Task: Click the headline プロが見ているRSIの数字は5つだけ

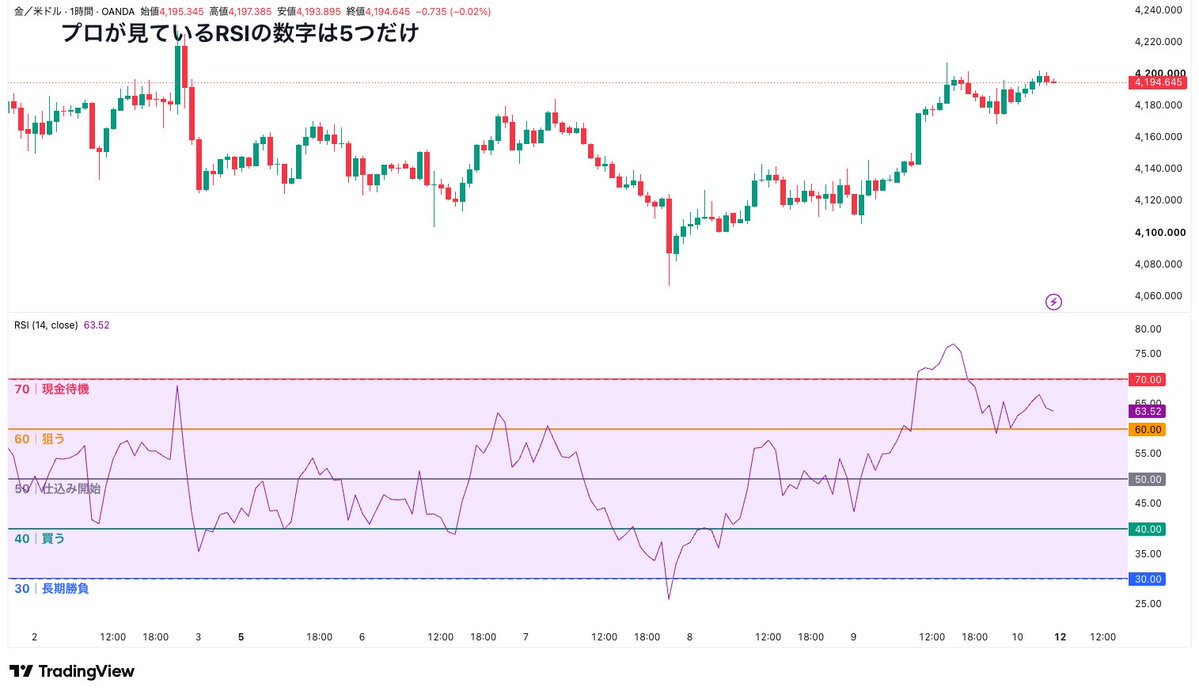Action: coord(240,33)
